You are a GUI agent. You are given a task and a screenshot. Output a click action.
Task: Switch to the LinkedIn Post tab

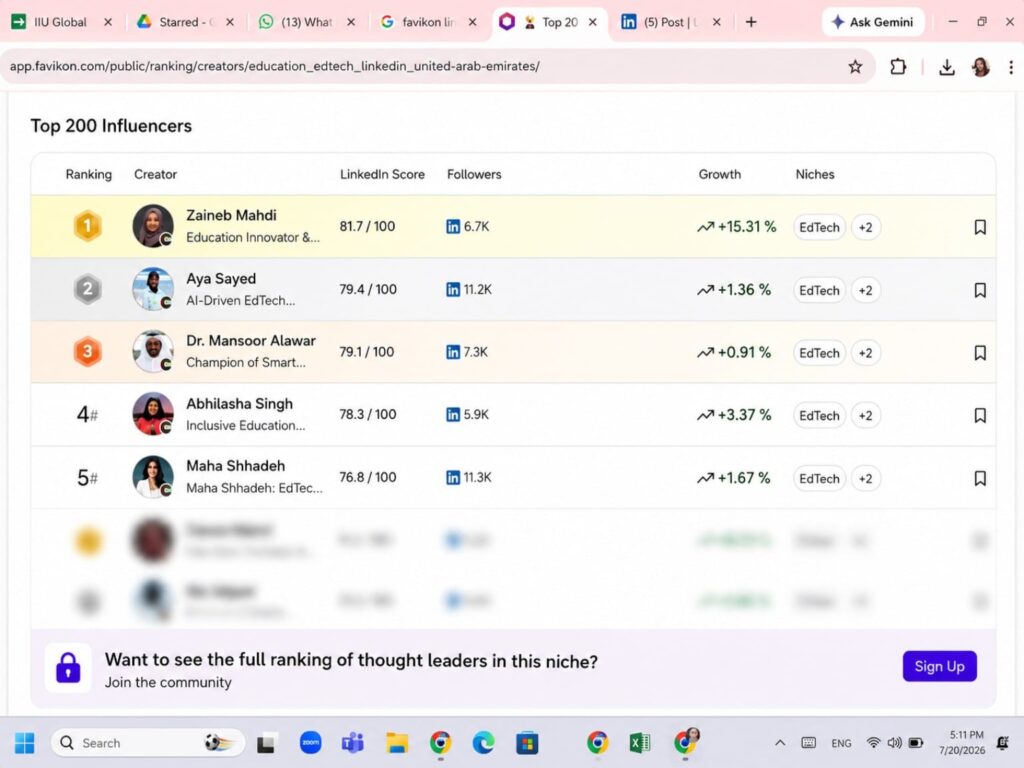671,22
